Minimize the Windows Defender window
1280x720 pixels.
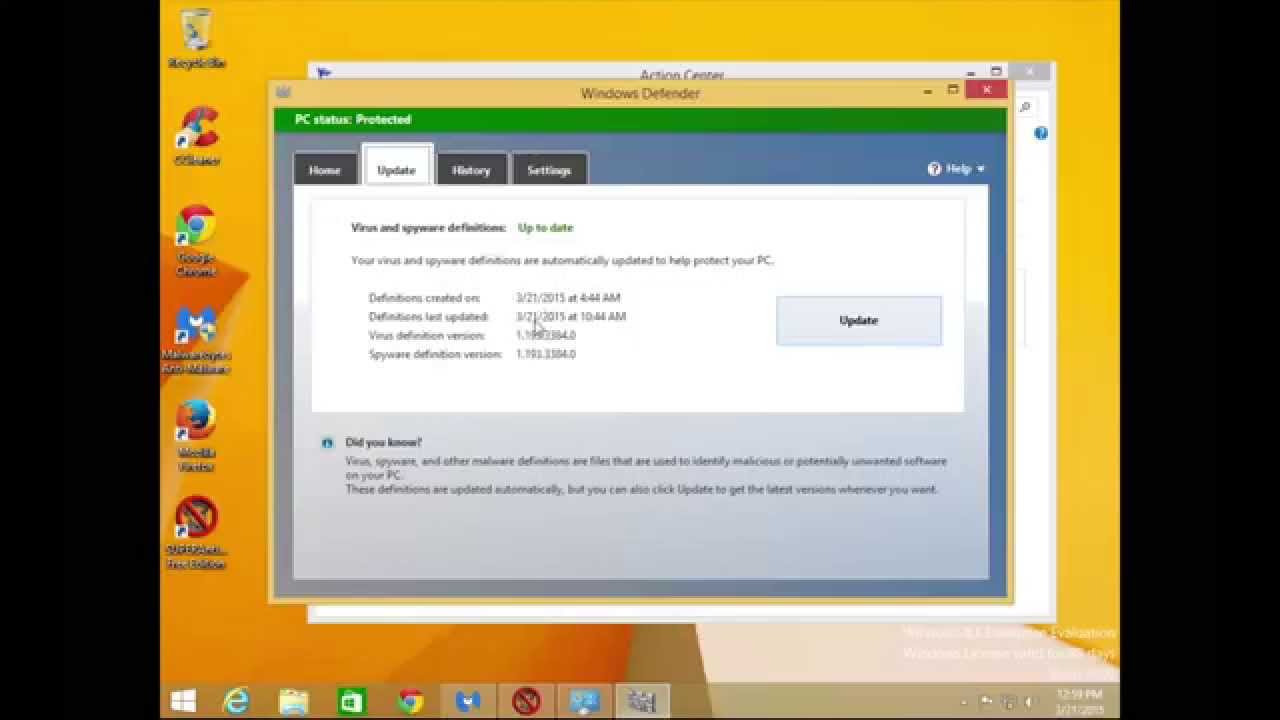[928, 91]
